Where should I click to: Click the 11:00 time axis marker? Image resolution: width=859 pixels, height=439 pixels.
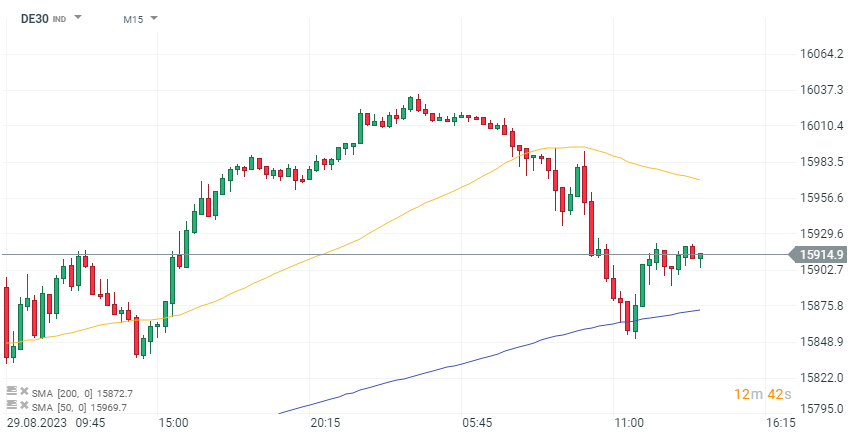(x=629, y=424)
